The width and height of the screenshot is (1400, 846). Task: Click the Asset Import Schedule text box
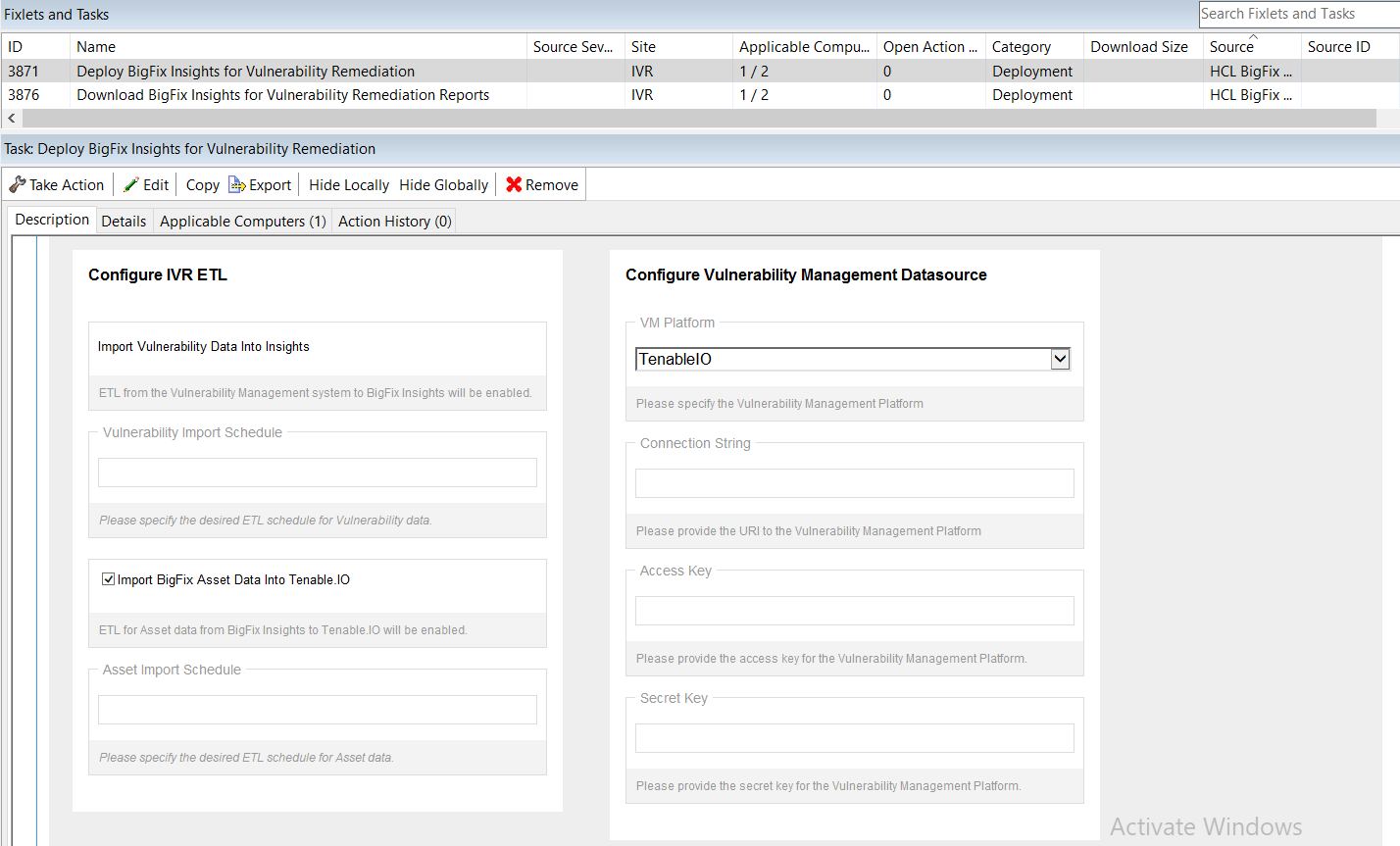point(318,710)
